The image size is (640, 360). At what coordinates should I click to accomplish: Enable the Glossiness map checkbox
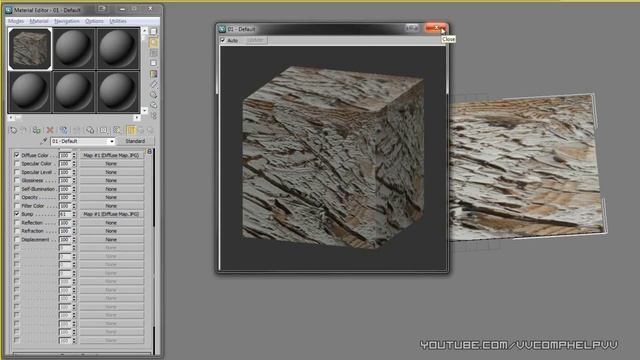click(x=17, y=180)
